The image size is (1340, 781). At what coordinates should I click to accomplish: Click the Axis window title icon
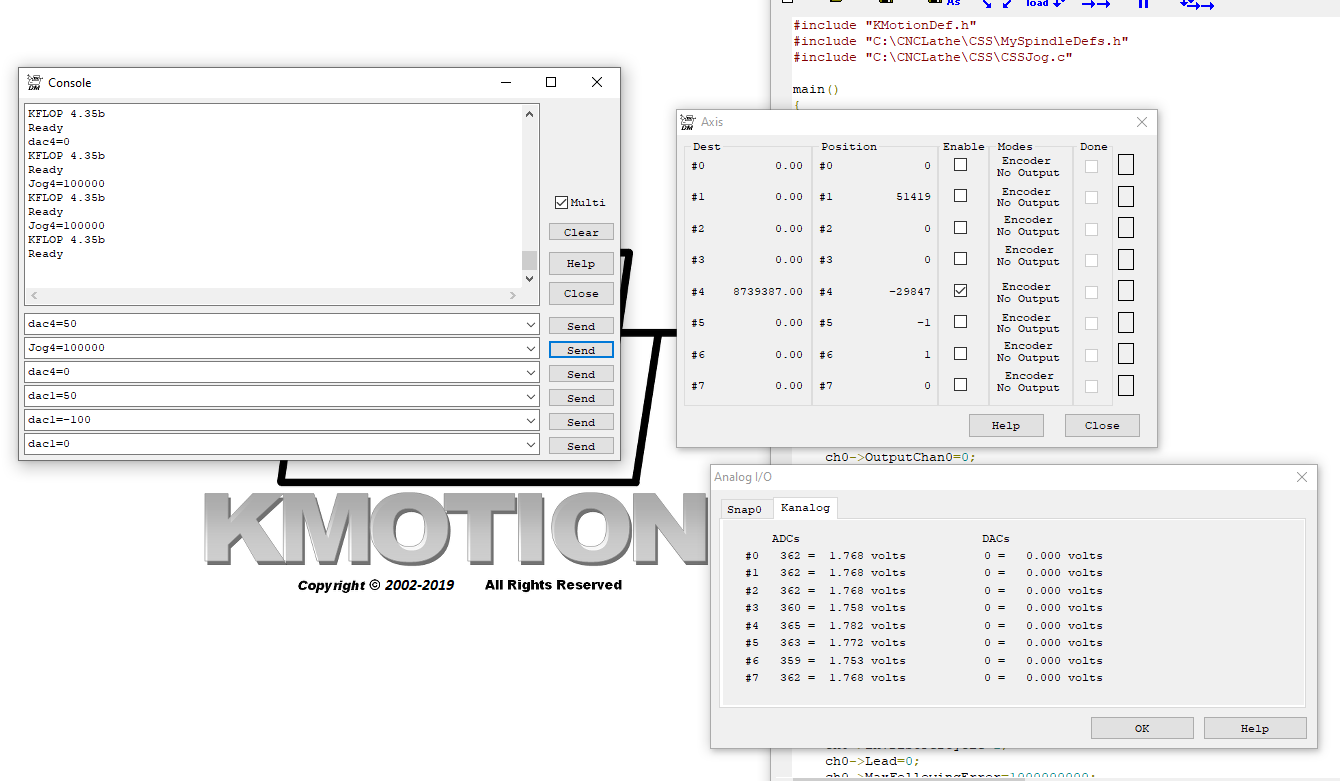[687, 122]
